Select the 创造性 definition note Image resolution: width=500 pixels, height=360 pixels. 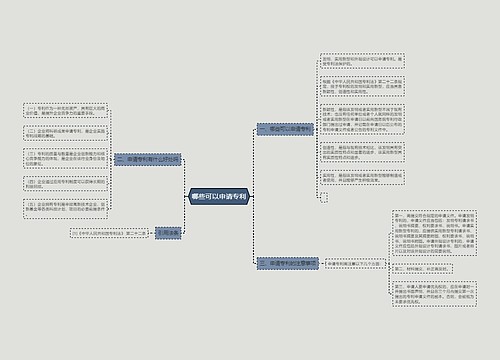pos(362,152)
